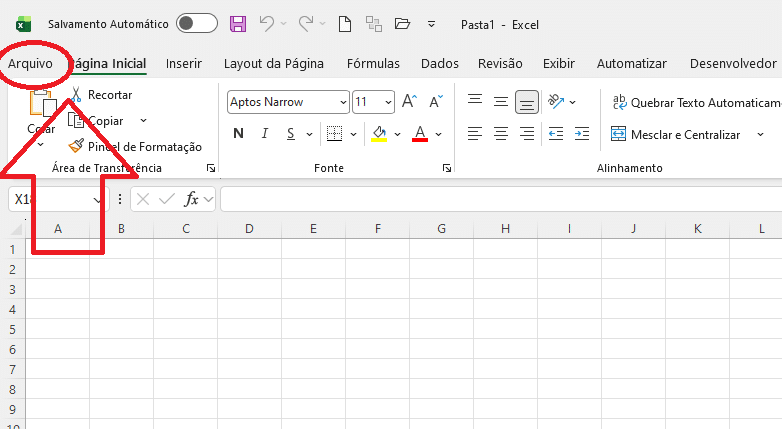
Task: Switch to the Dados tab
Action: click(439, 64)
